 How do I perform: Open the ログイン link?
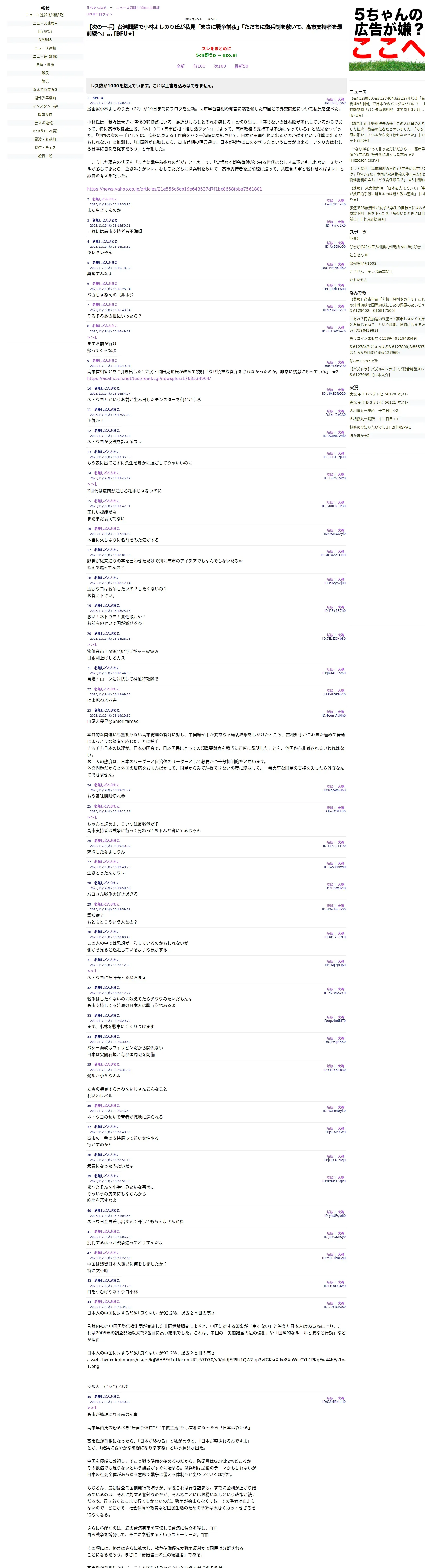coord(105,14)
